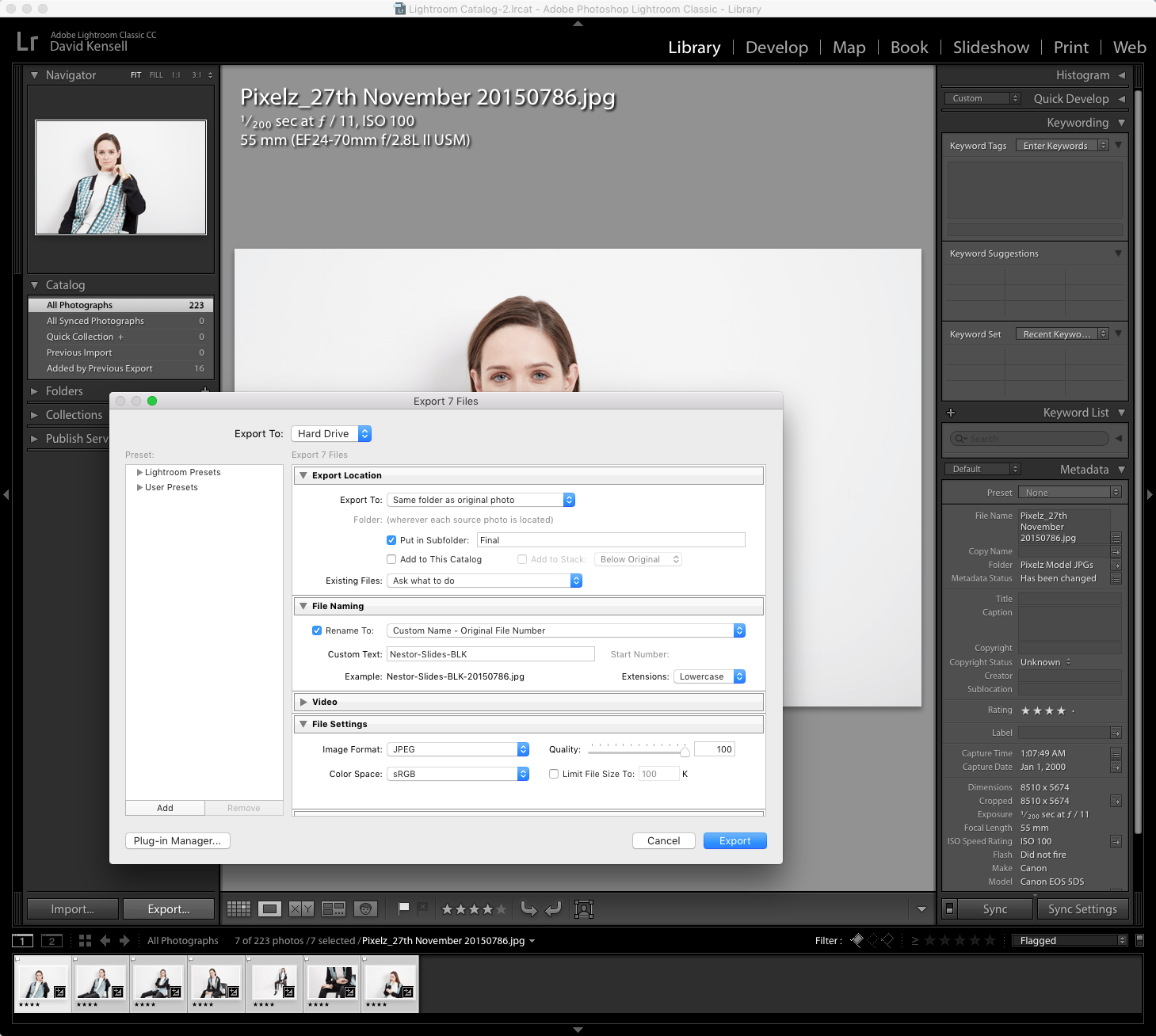Open the Plug-in Manager button

[177, 841]
